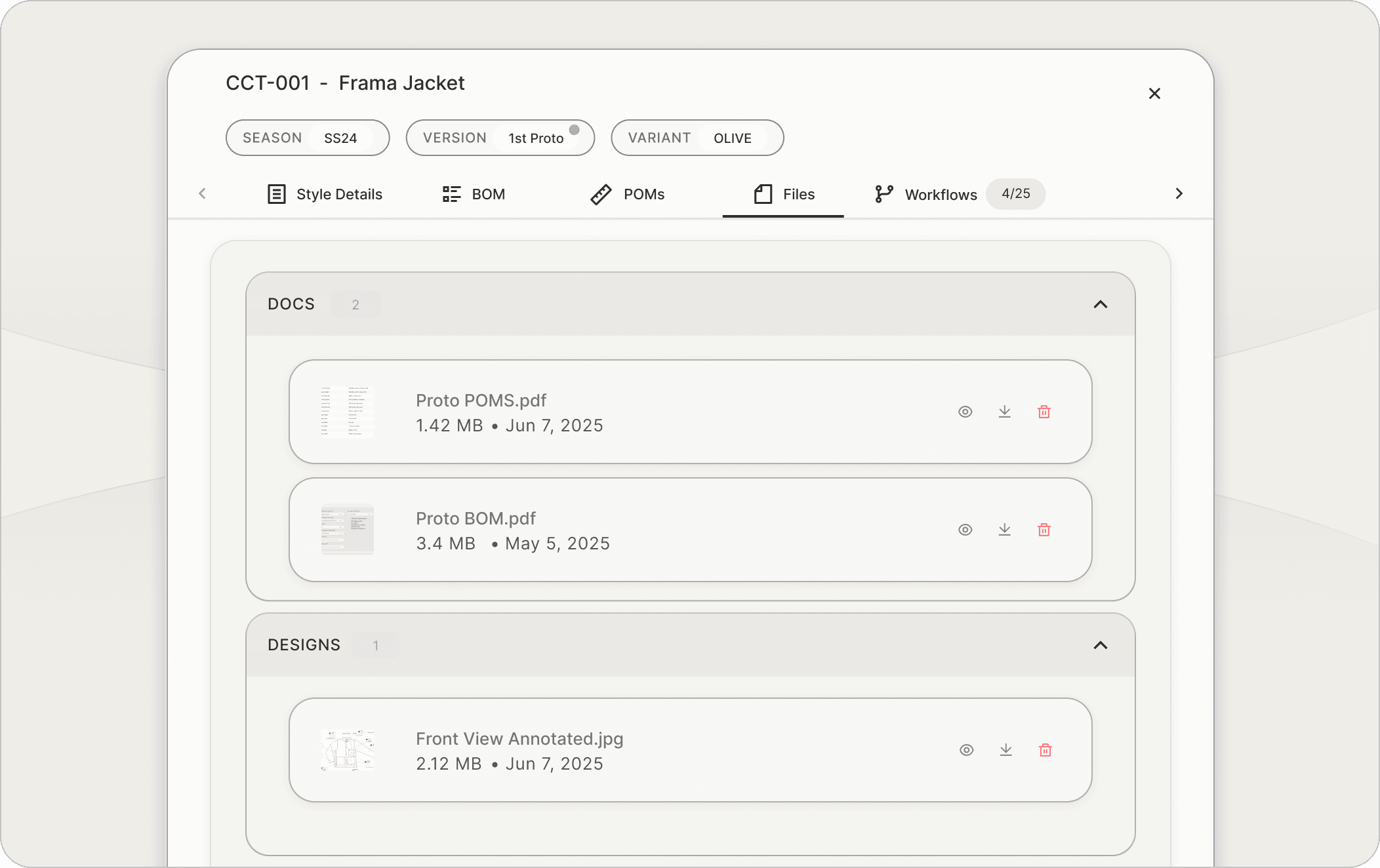Download Front View Annotated.jpg
The width and height of the screenshot is (1380, 868).
(x=1005, y=750)
